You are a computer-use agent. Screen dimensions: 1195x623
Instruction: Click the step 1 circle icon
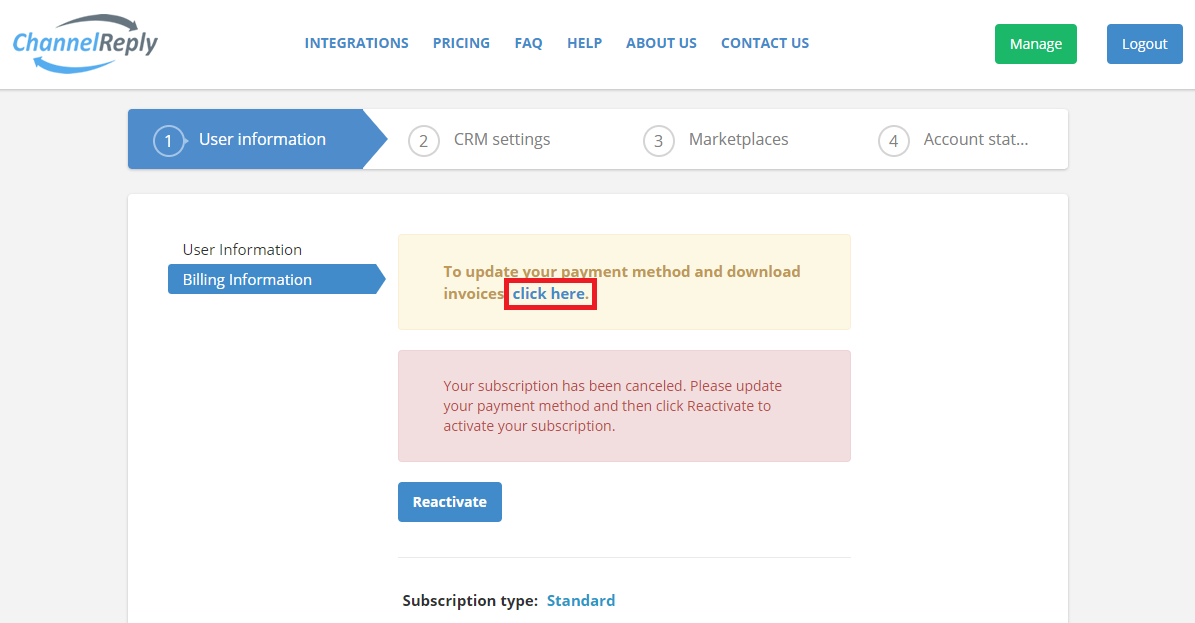[168, 141]
